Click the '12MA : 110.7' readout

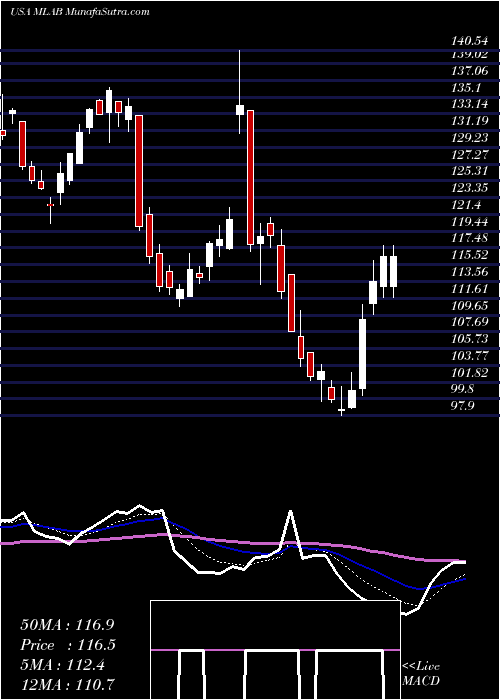(x=68, y=684)
